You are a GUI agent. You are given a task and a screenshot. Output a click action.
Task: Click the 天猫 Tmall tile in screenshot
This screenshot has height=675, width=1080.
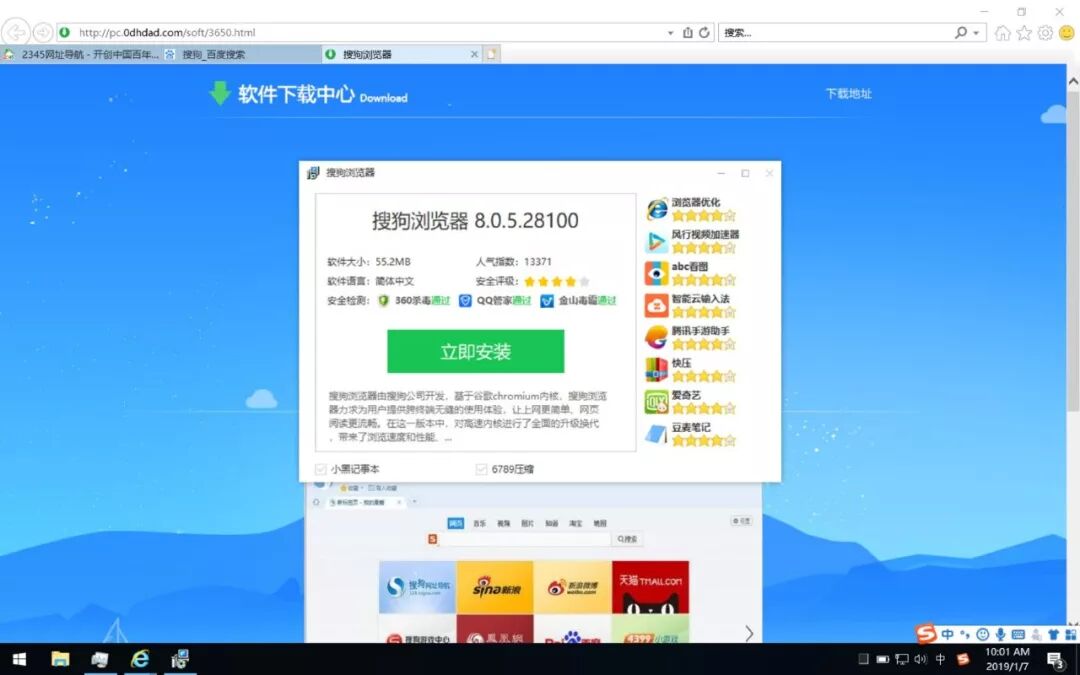pyautogui.click(x=650, y=587)
